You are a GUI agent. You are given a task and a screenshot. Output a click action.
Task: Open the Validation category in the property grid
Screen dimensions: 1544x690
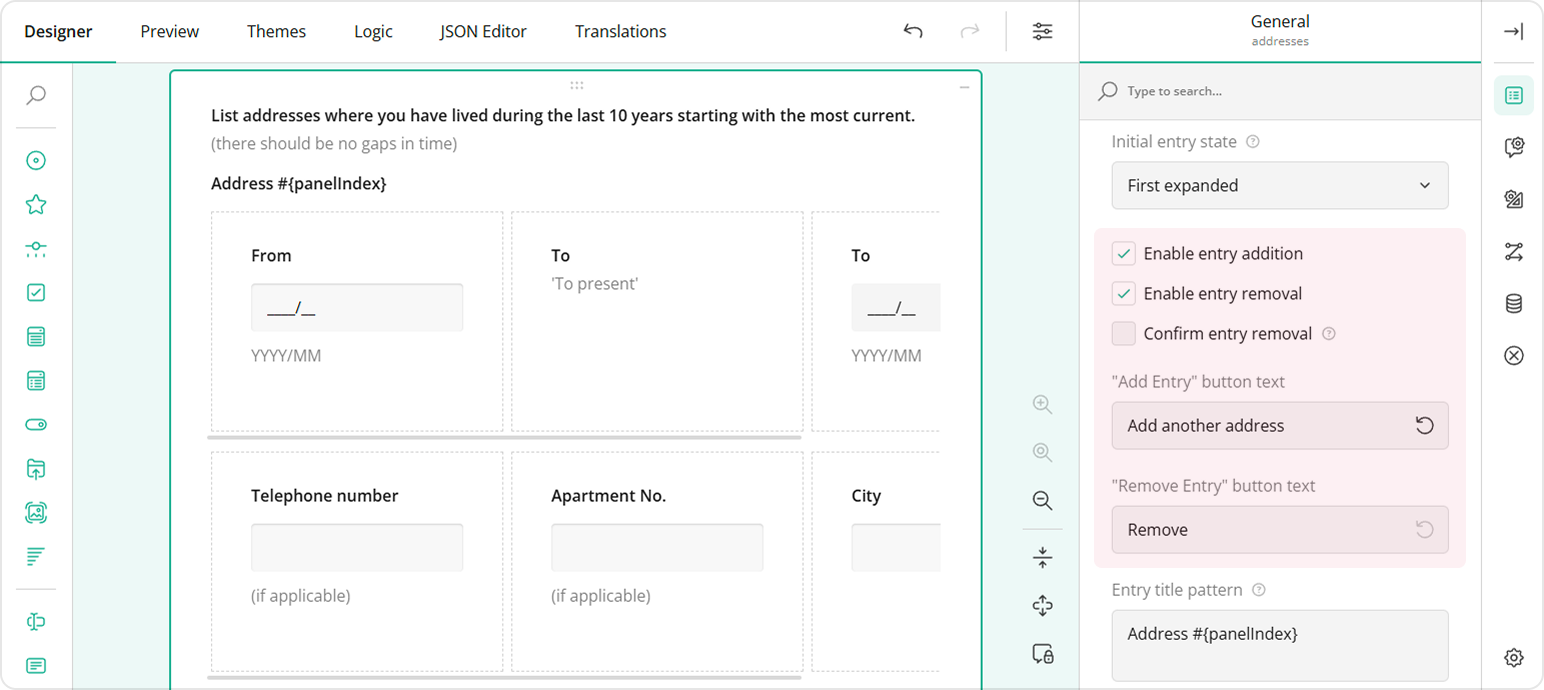point(1513,355)
